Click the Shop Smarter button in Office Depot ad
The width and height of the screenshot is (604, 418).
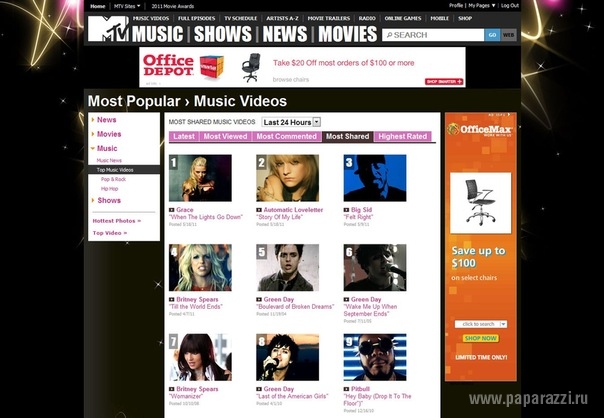[444, 82]
